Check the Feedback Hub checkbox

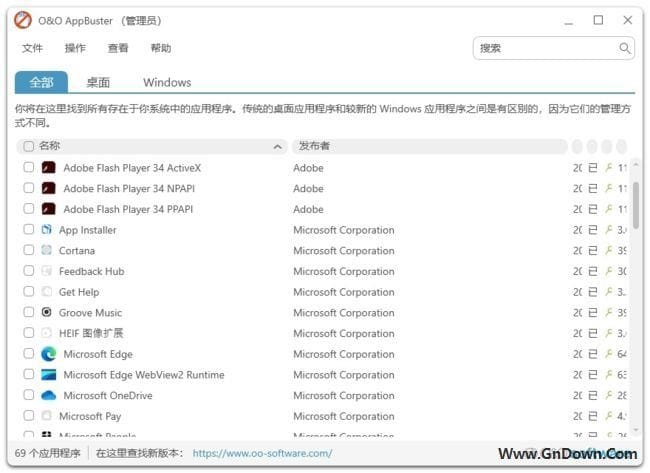[29, 271]
